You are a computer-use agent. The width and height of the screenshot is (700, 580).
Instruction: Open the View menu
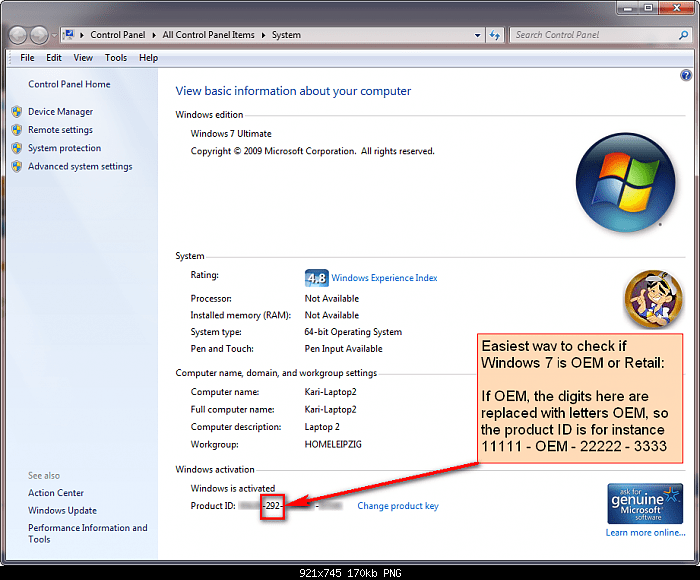83,58
